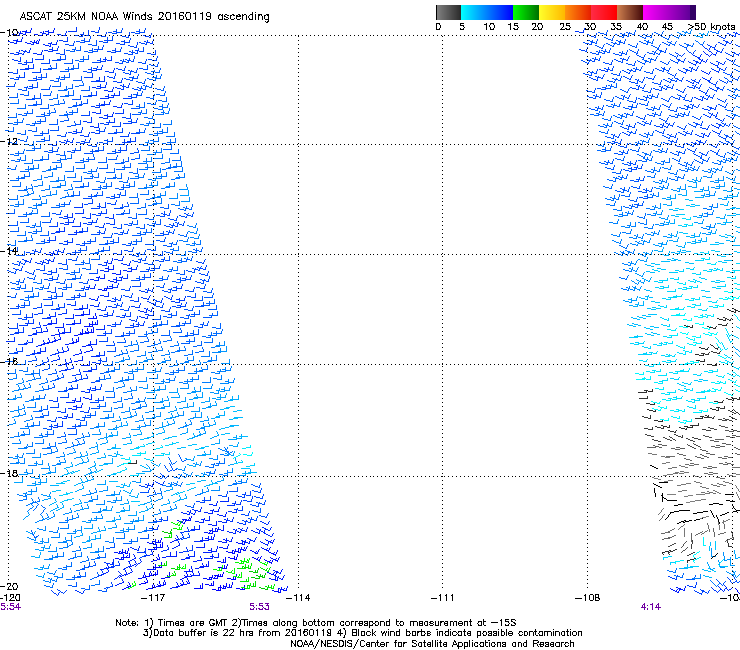
Task: Click the "0" label under the color bar
Action: (x=438, y=27)
